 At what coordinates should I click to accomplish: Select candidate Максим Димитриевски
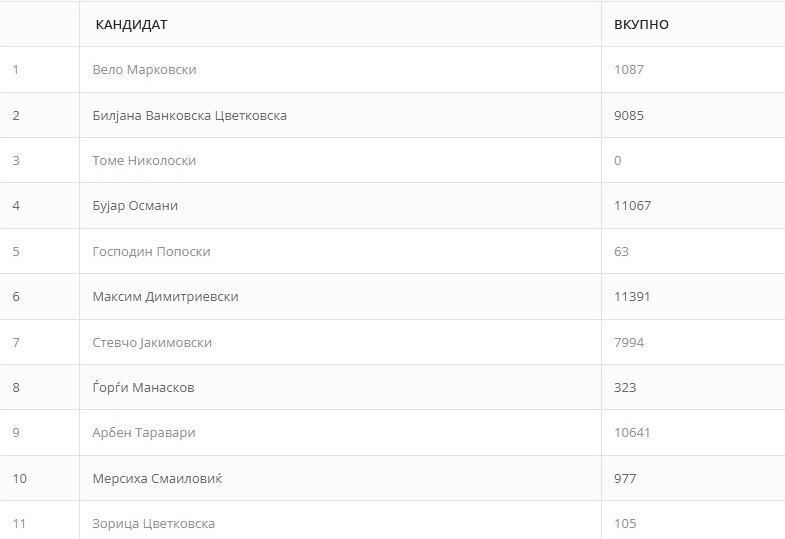166,297
